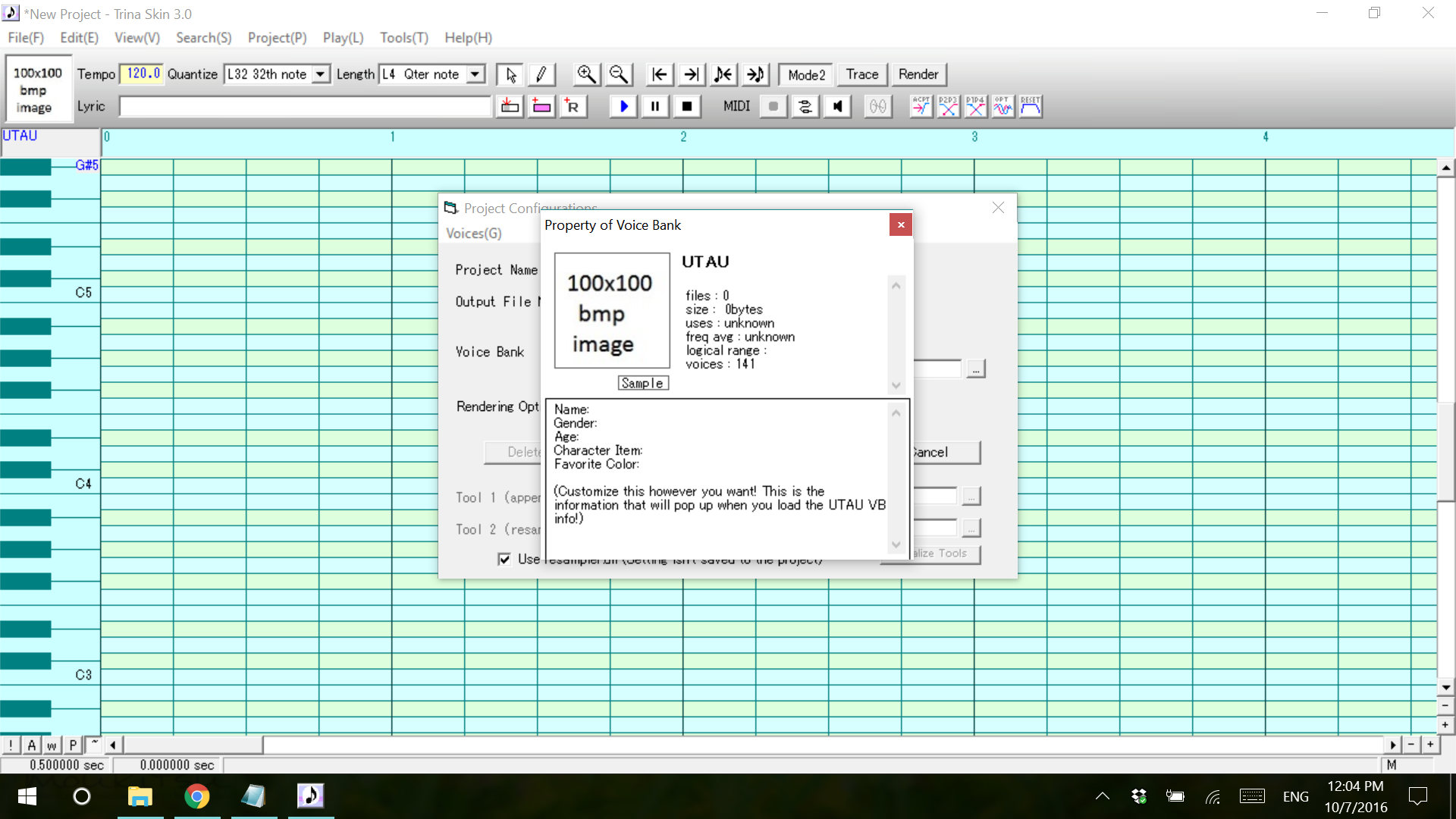Screen dimensions: 1456x819
Task: Open the Tools(T) menu
Action: click(x=403, y=38)
